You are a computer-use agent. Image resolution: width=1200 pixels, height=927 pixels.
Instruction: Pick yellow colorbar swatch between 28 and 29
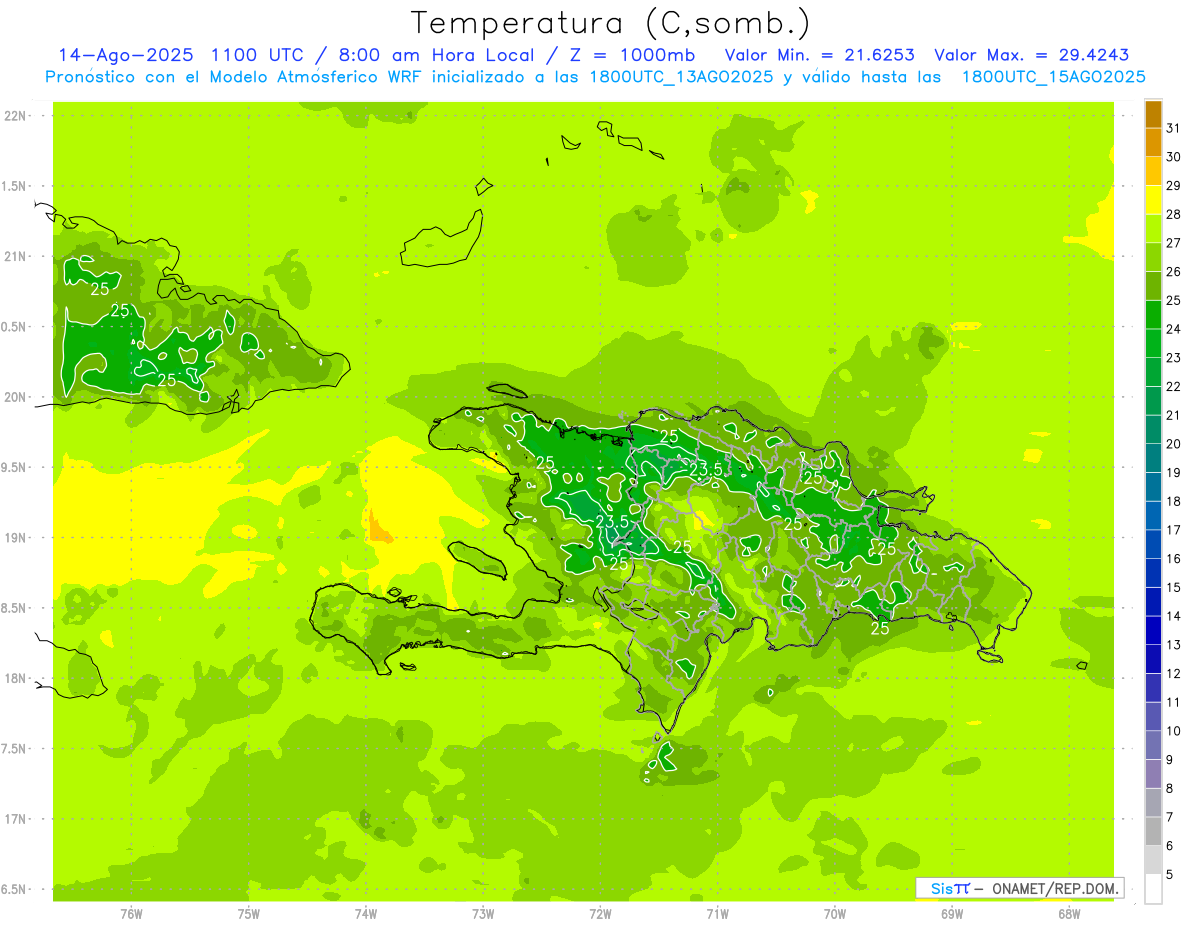click(1153, 200)
